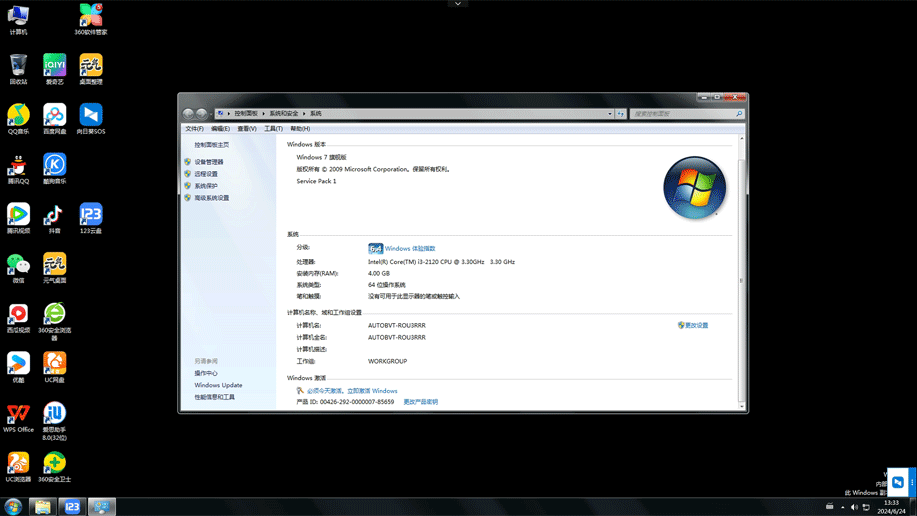The height and width of the screenshot is (516, 917).
Task: Open the 酷狗音乐 icon
Action: click(54, 168)
